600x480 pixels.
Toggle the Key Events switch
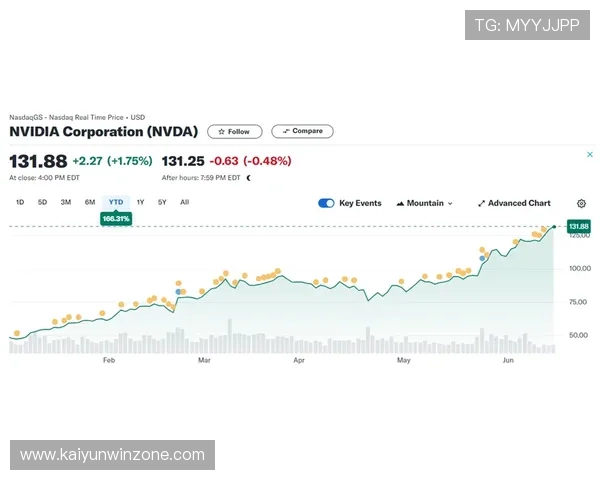point(326,203)
